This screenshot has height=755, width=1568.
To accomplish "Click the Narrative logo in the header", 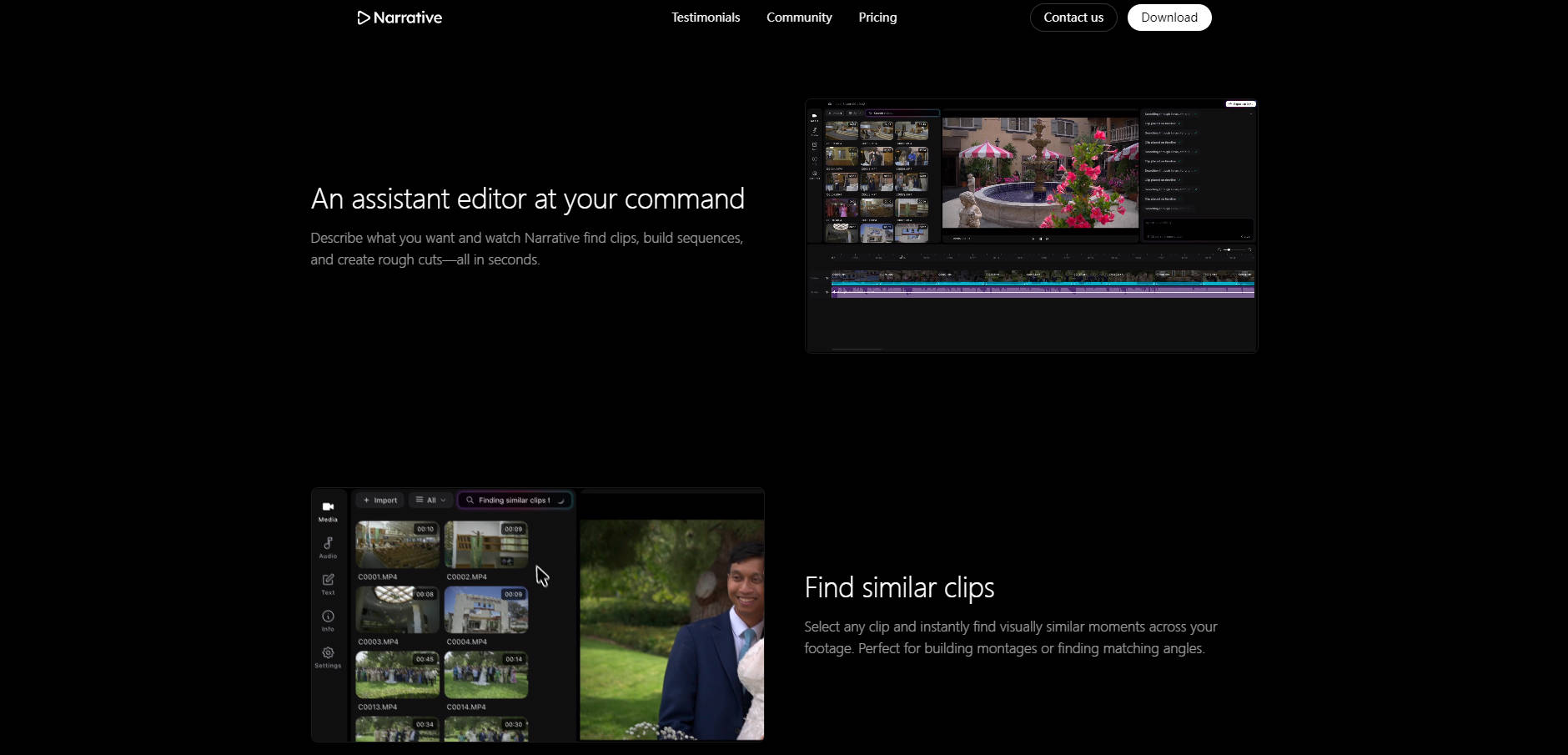I will pyautogui.click(x=400, y=18).
